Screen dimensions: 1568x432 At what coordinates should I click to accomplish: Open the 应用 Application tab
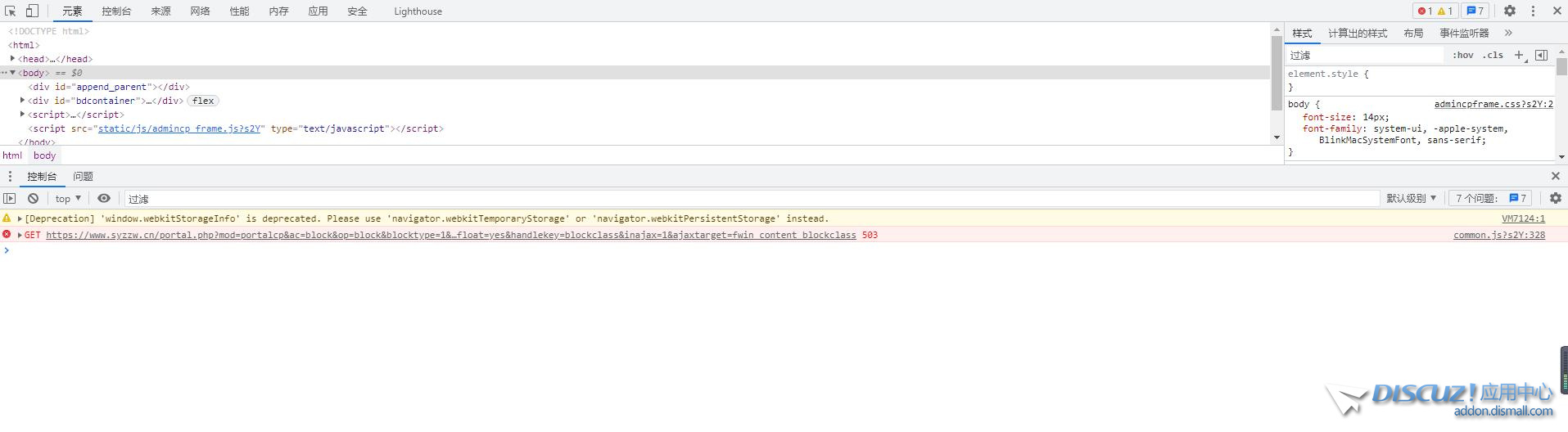[318, 11]
